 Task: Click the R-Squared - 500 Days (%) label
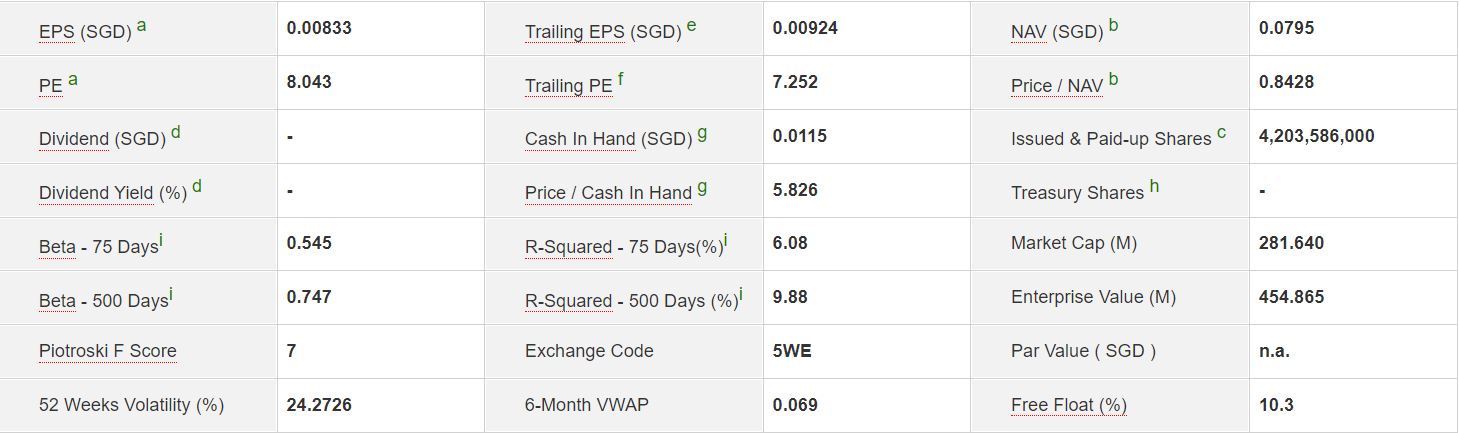(x=631, y=301)
